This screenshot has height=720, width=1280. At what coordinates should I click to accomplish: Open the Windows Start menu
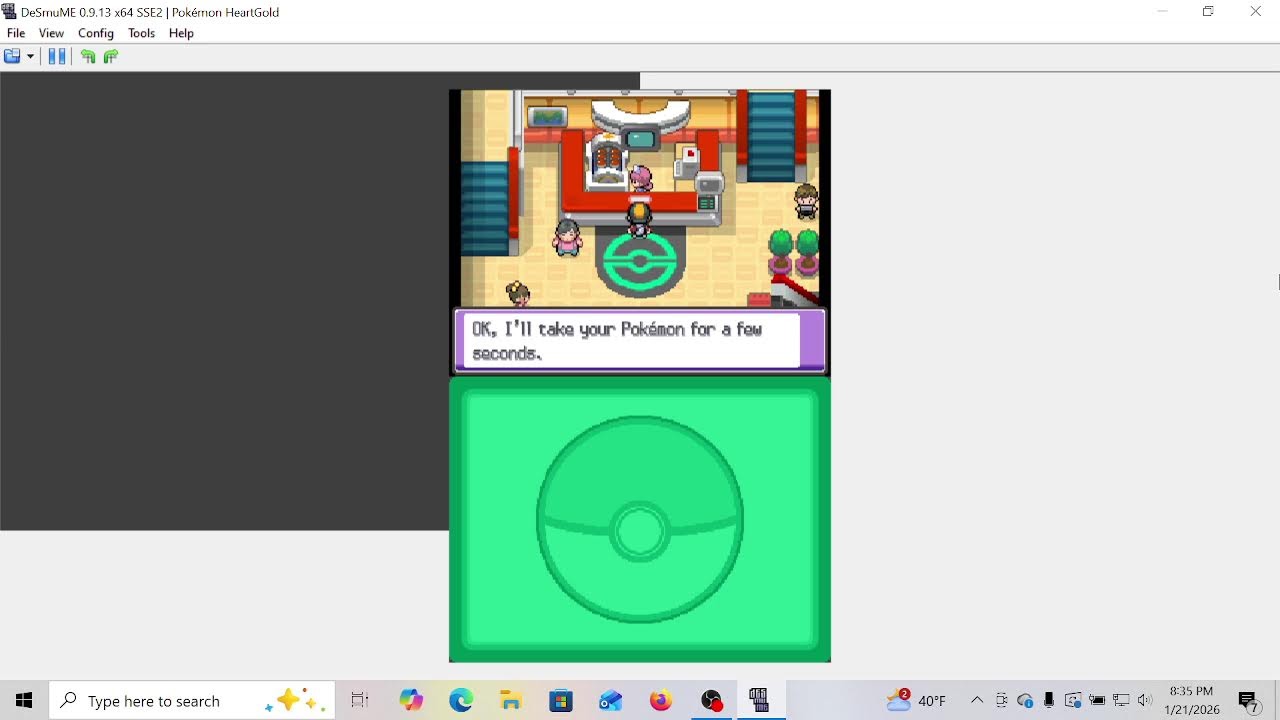pos(24,701)
